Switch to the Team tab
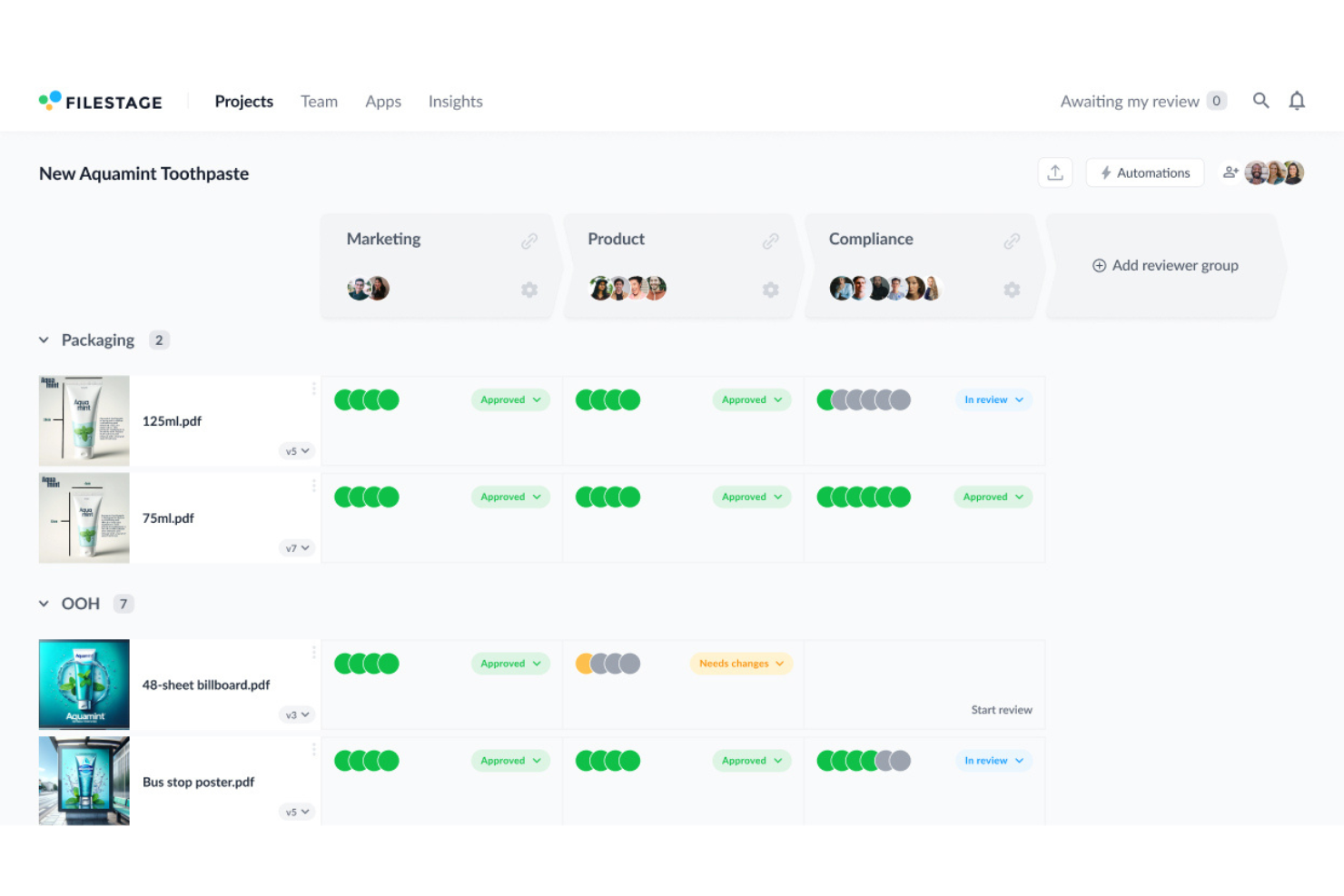Screen dimensions: 1344x896 319,102
